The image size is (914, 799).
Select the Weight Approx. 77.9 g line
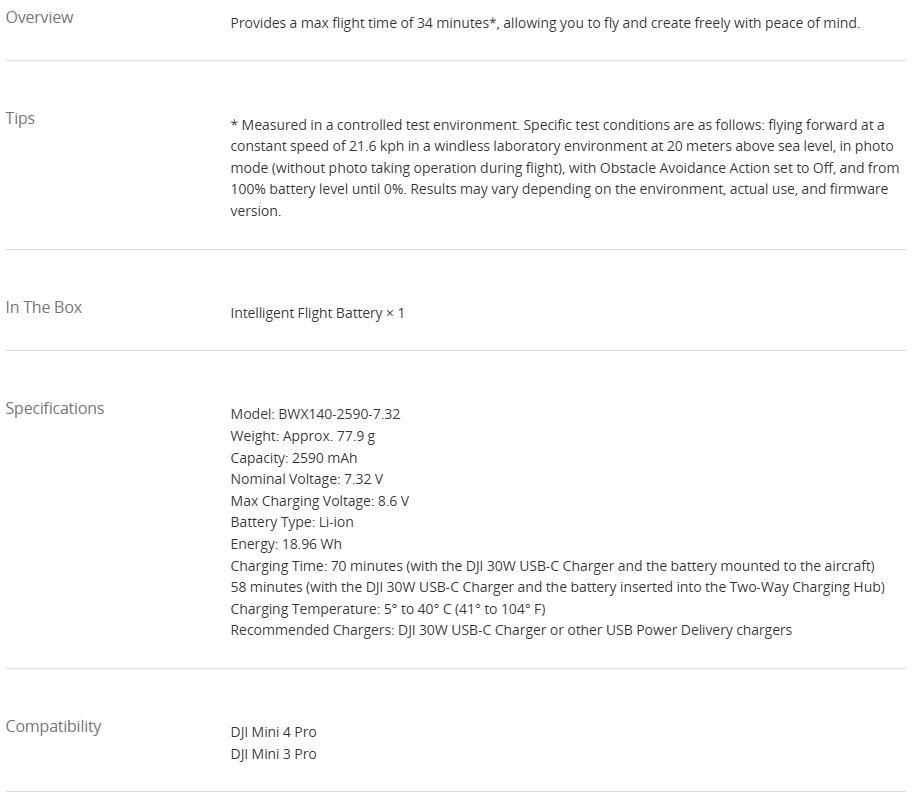[302, 436]
